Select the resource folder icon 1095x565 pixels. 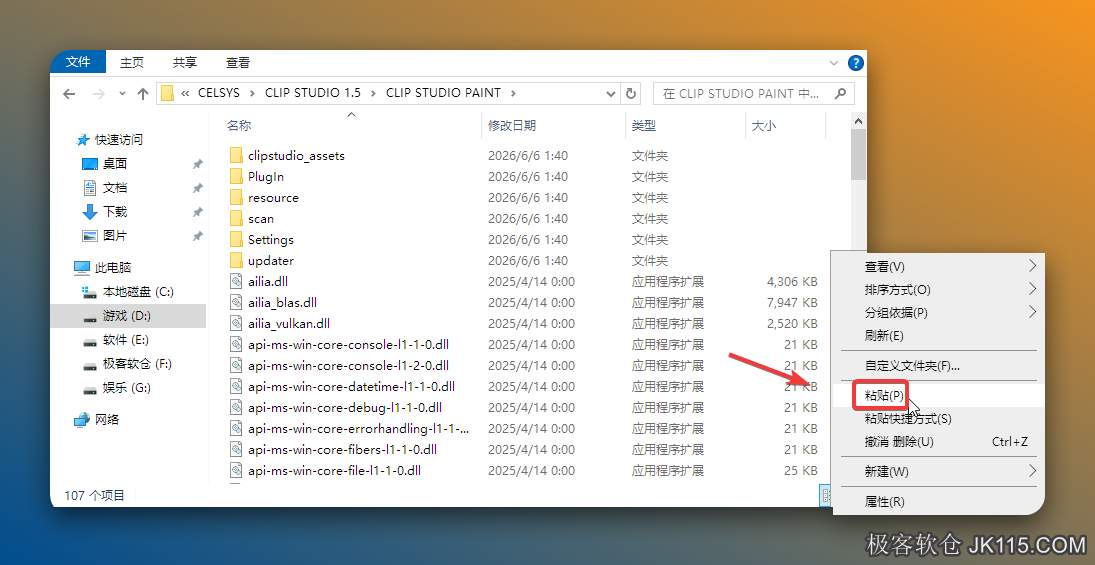[x=236, y=197]
